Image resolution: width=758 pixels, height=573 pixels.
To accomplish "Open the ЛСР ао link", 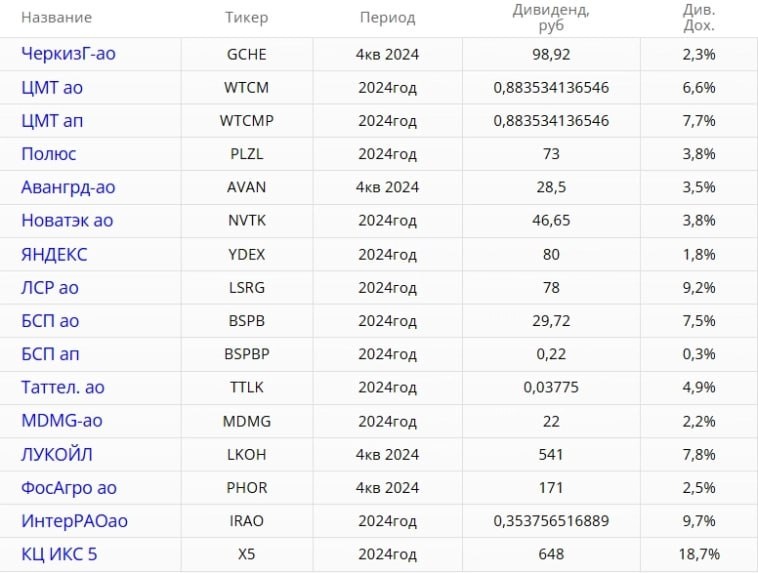I will click(50, 288).
